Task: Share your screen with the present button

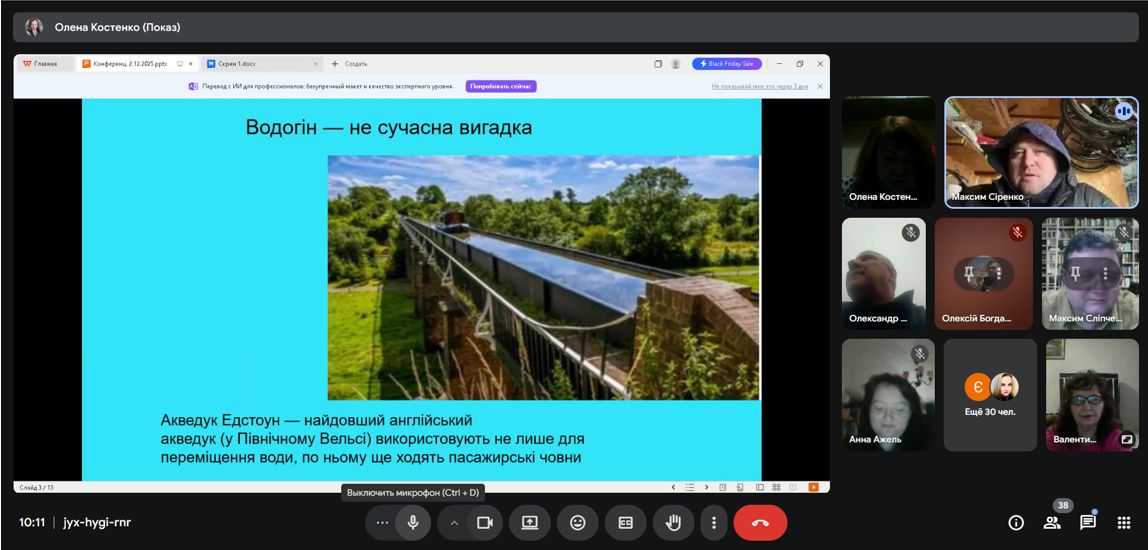Action: [x=530, y=522]
